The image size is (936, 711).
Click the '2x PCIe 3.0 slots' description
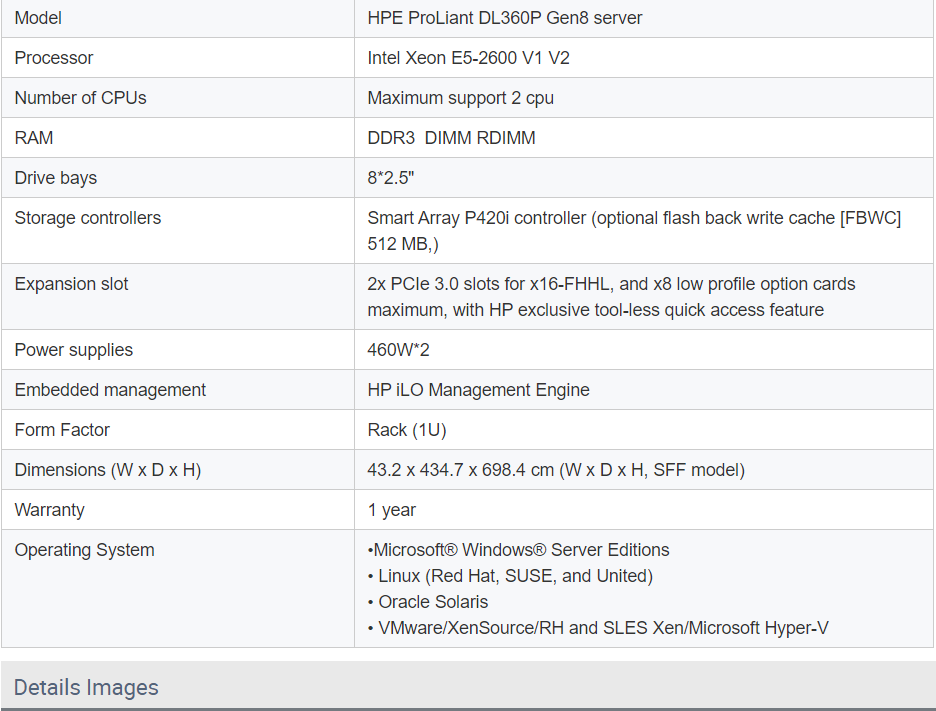click(x=611, y=297)
